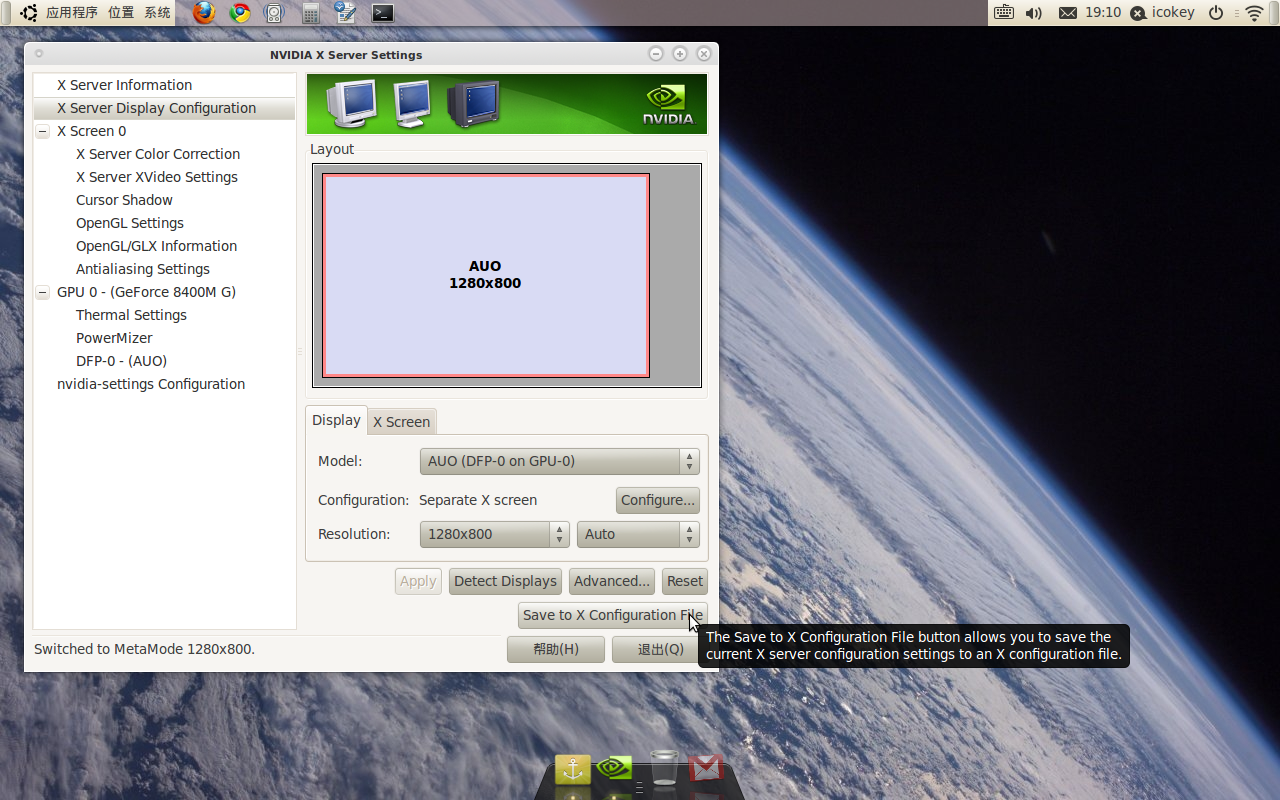This screenshot has width=1280, height=800.
Task: Open Thermal Settings page
Action: (131, 315)
